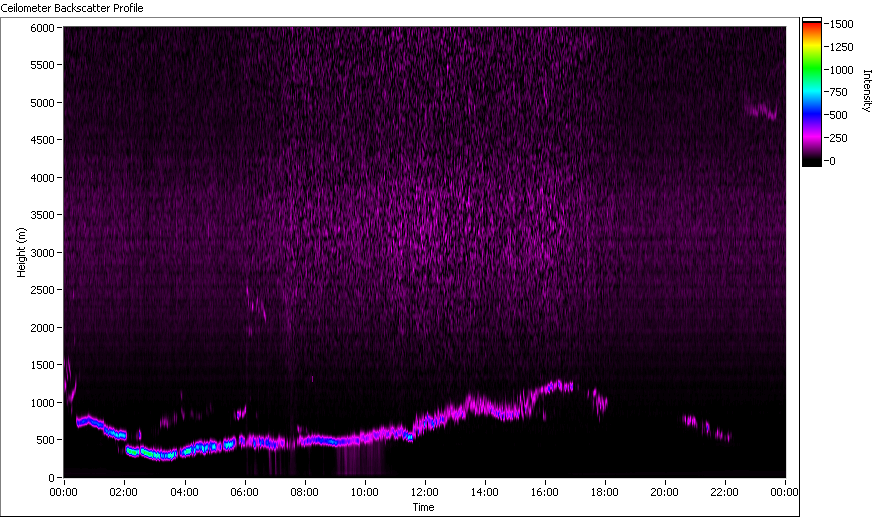Click the 1500 intensity scale value
876x517 pixels.
(x=842, y=24)
